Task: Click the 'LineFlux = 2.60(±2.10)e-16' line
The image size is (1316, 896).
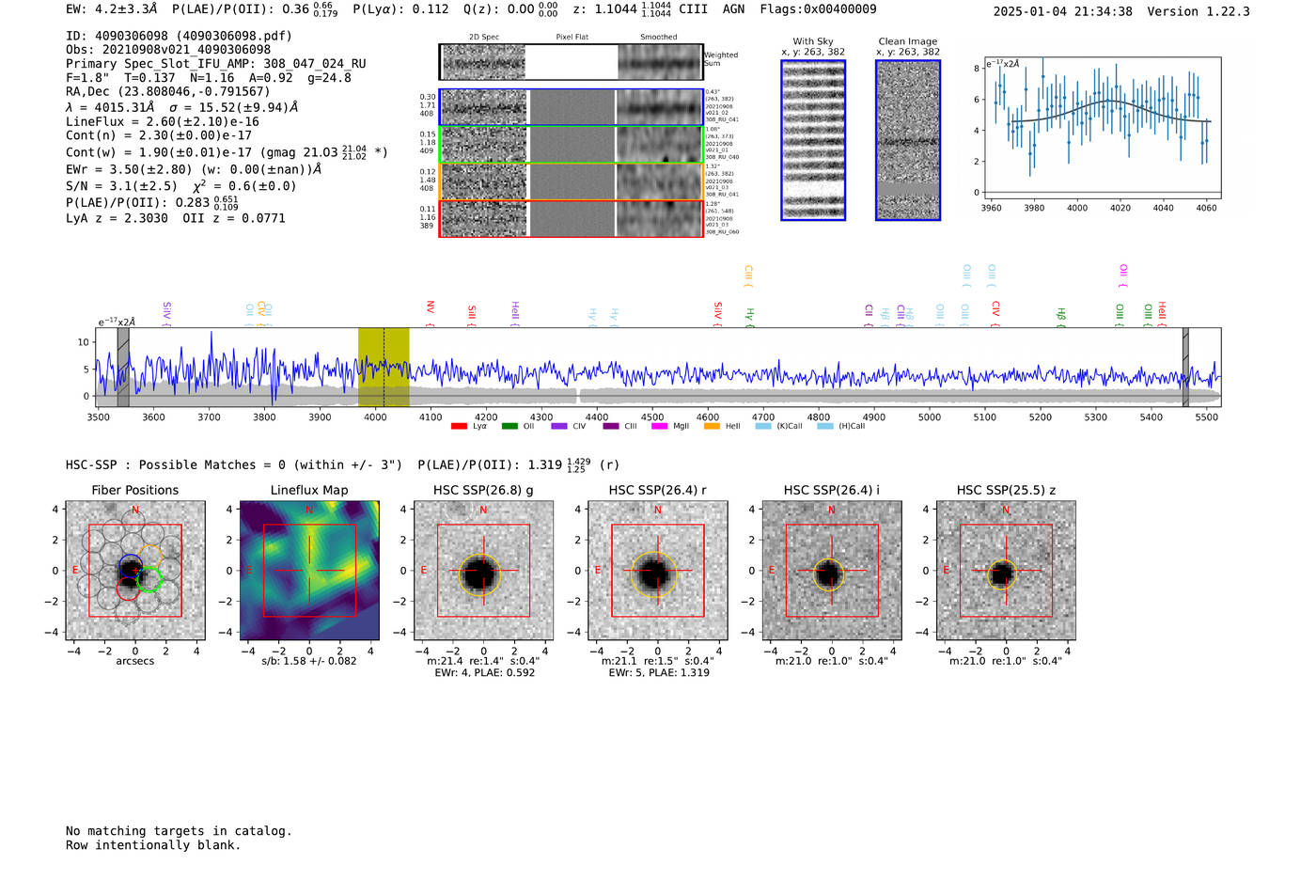Action: click(x=163, y=121)
